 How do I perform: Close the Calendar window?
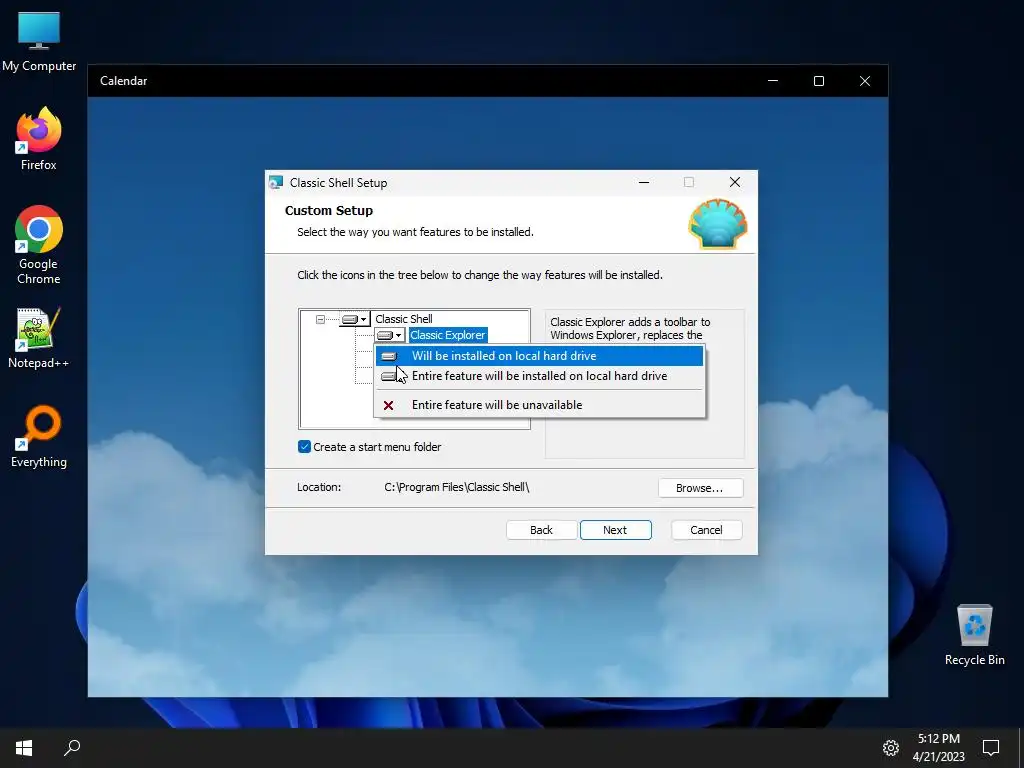[x=865, y=81]
